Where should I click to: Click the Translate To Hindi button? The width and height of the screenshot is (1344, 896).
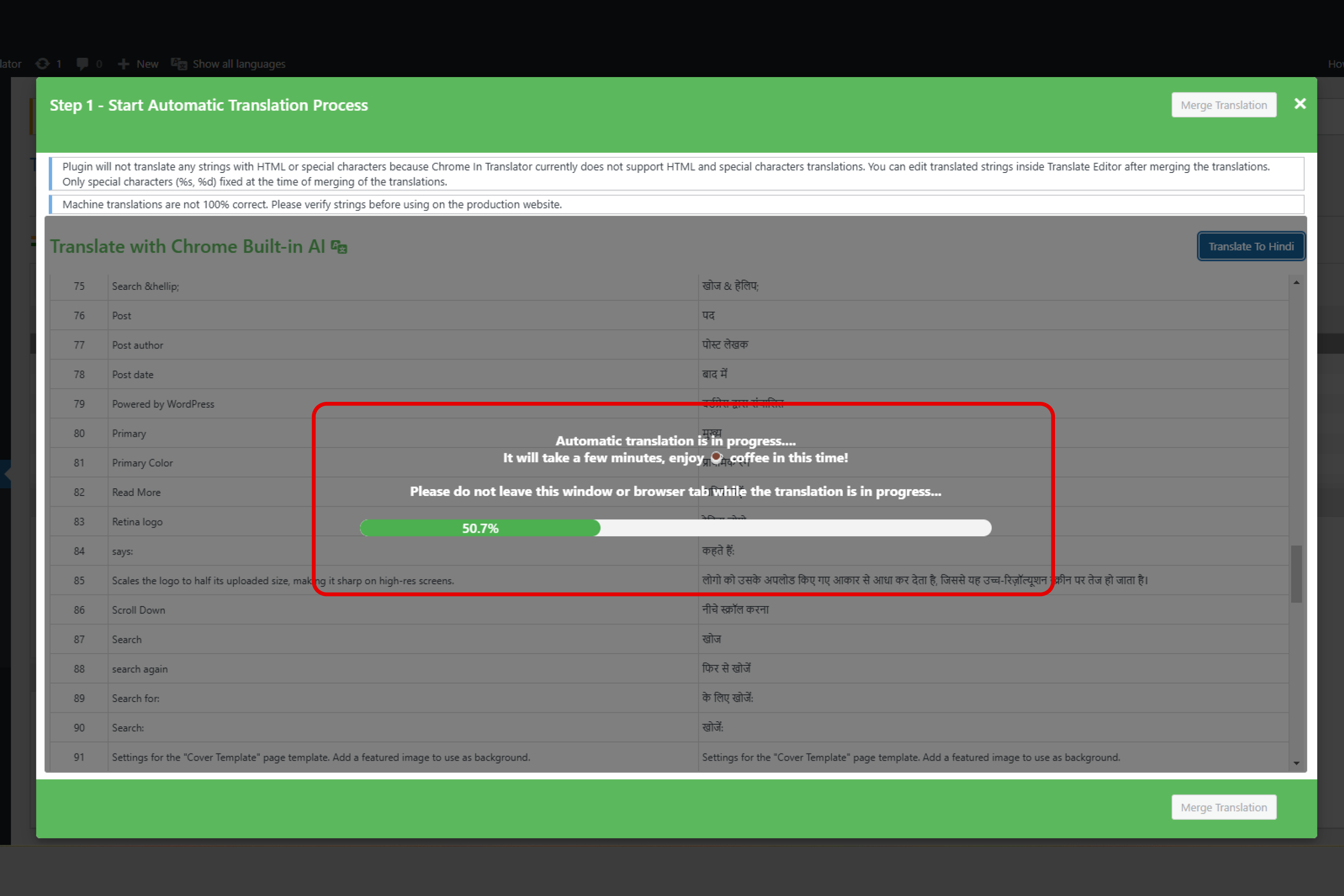tap(1250, 246)
